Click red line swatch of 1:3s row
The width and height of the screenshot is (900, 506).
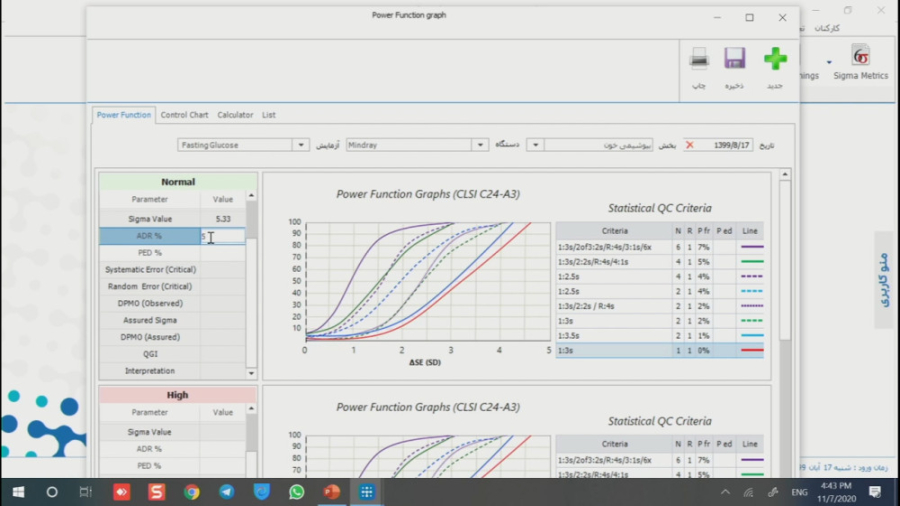pos(752,351)
